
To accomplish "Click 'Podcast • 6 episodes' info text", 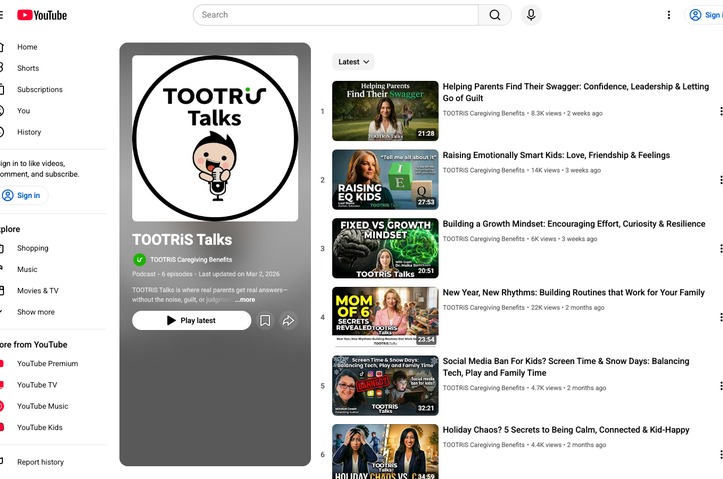I will [x=162, y=274].
